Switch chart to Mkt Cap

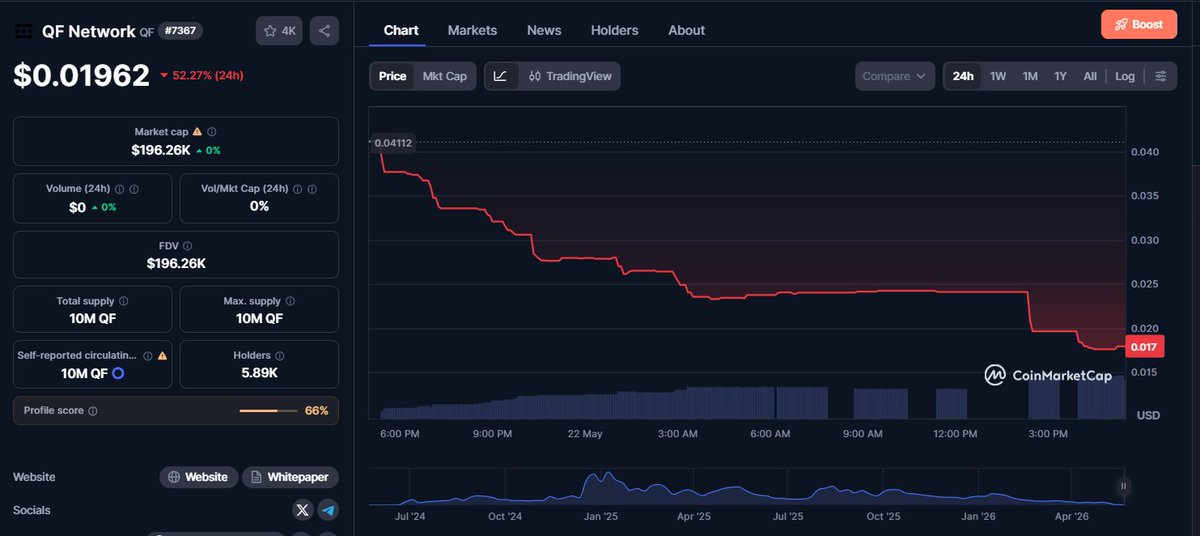(x=445, y=76)
